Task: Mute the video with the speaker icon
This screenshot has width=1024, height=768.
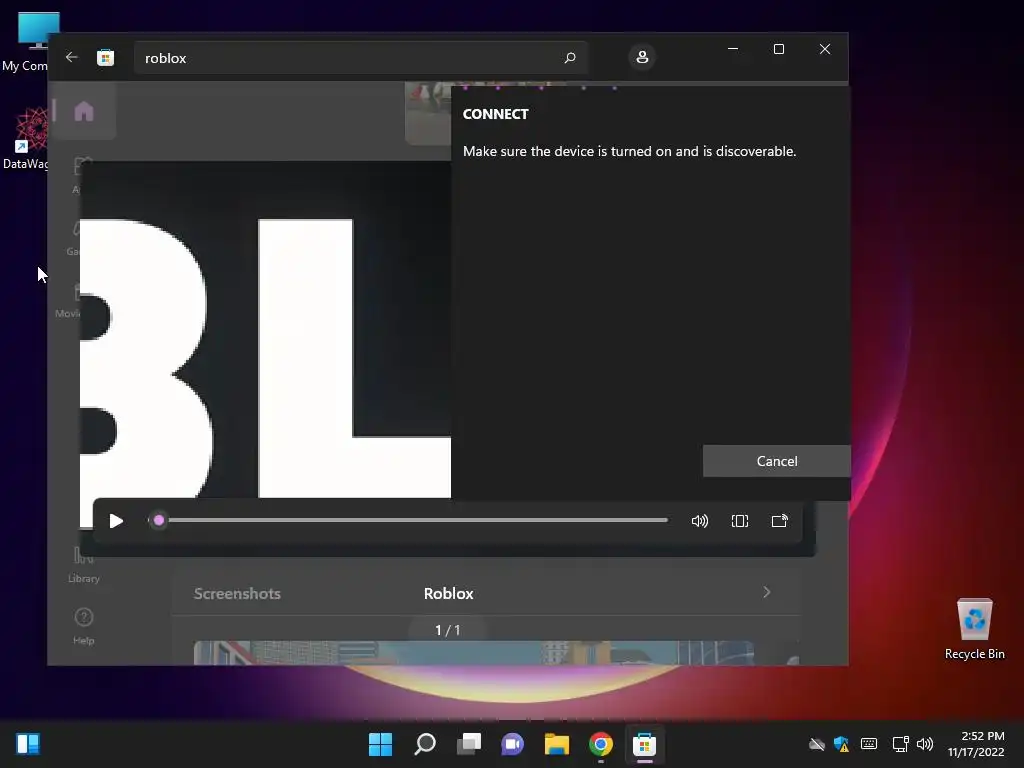Action: (699, 521)
